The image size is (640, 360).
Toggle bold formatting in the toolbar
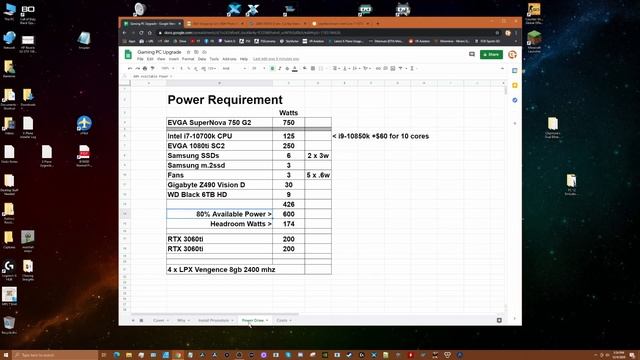(272, 68)
